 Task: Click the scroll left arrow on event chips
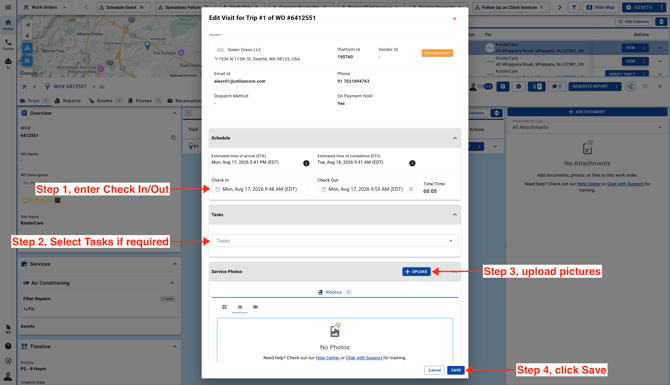coord(86,7)
